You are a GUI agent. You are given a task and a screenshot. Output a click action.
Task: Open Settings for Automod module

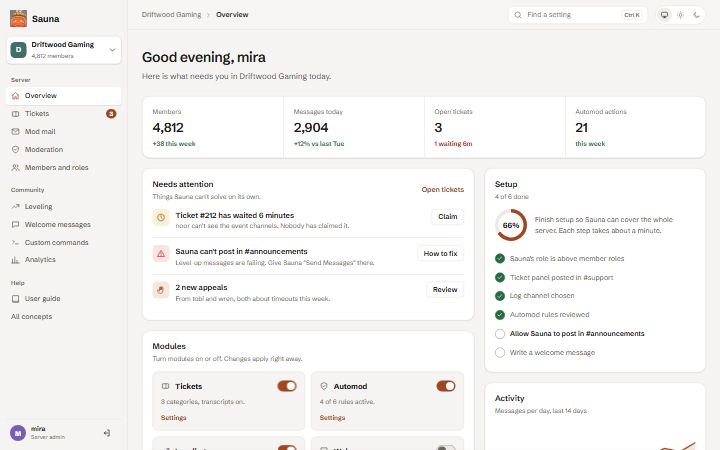coord(332,417)
